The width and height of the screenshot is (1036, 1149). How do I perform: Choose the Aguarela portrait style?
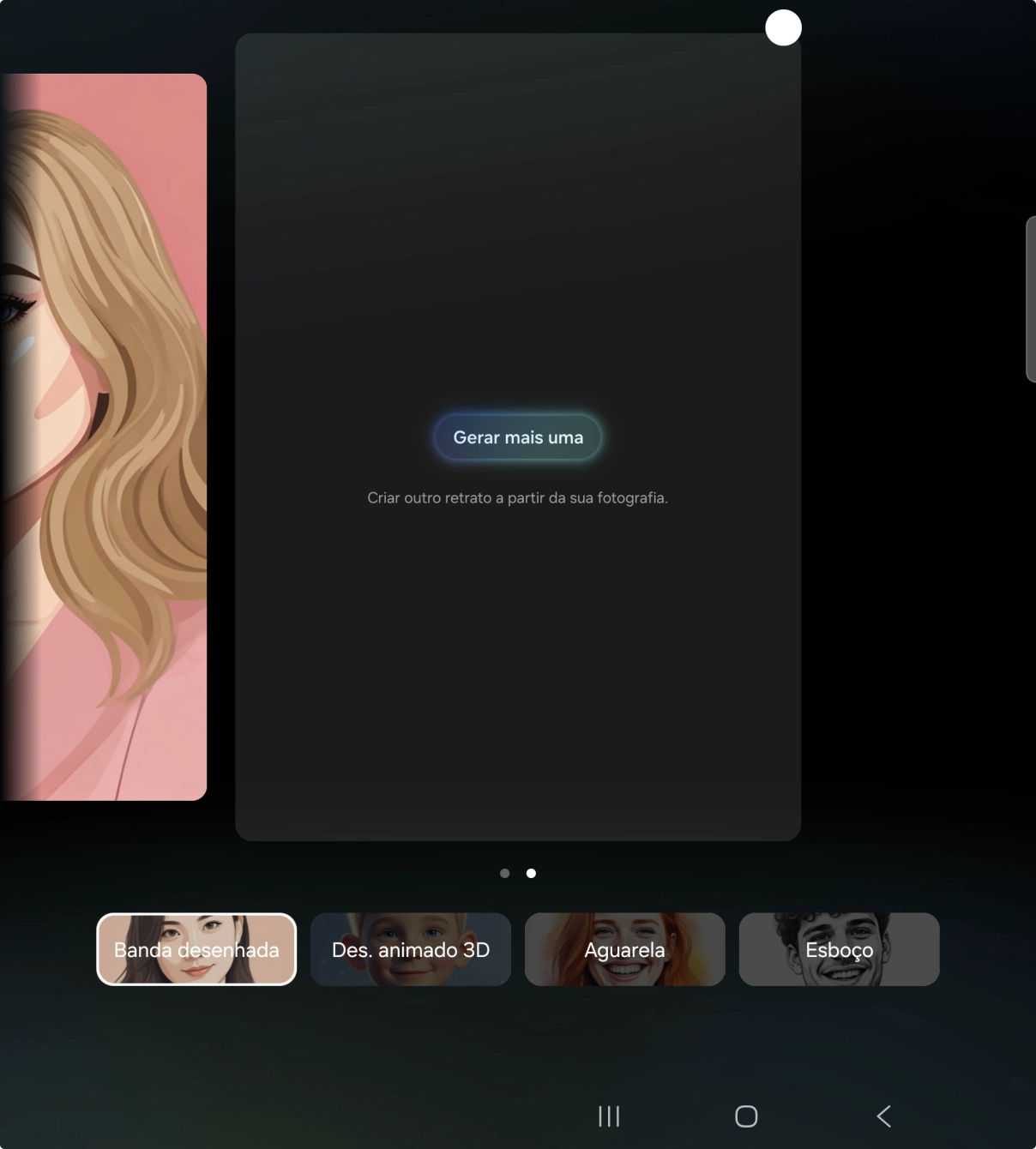[x=624, y=949]
